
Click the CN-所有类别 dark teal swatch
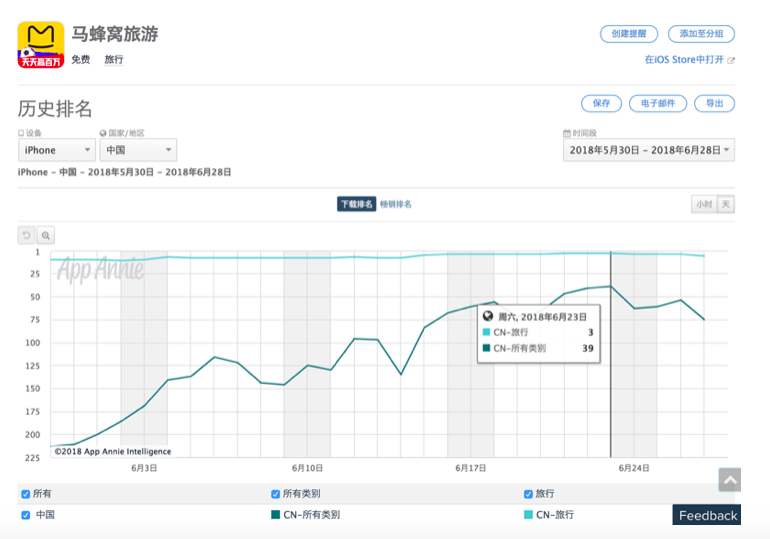point(275,514)
